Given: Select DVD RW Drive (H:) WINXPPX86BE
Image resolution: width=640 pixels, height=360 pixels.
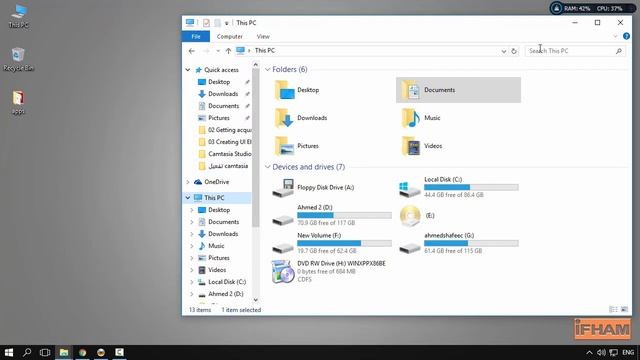Looking at the screenshot, I should point(329,271).
